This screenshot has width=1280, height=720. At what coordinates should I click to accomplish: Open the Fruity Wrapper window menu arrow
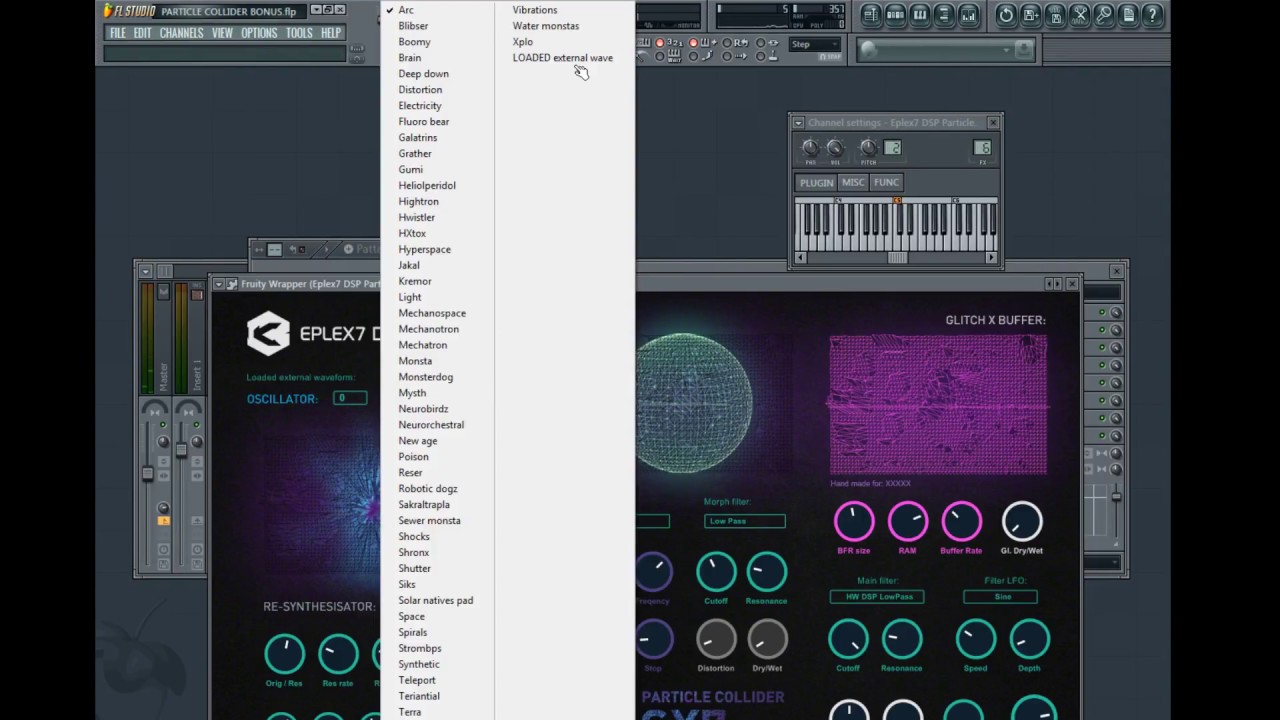[219, 284]
